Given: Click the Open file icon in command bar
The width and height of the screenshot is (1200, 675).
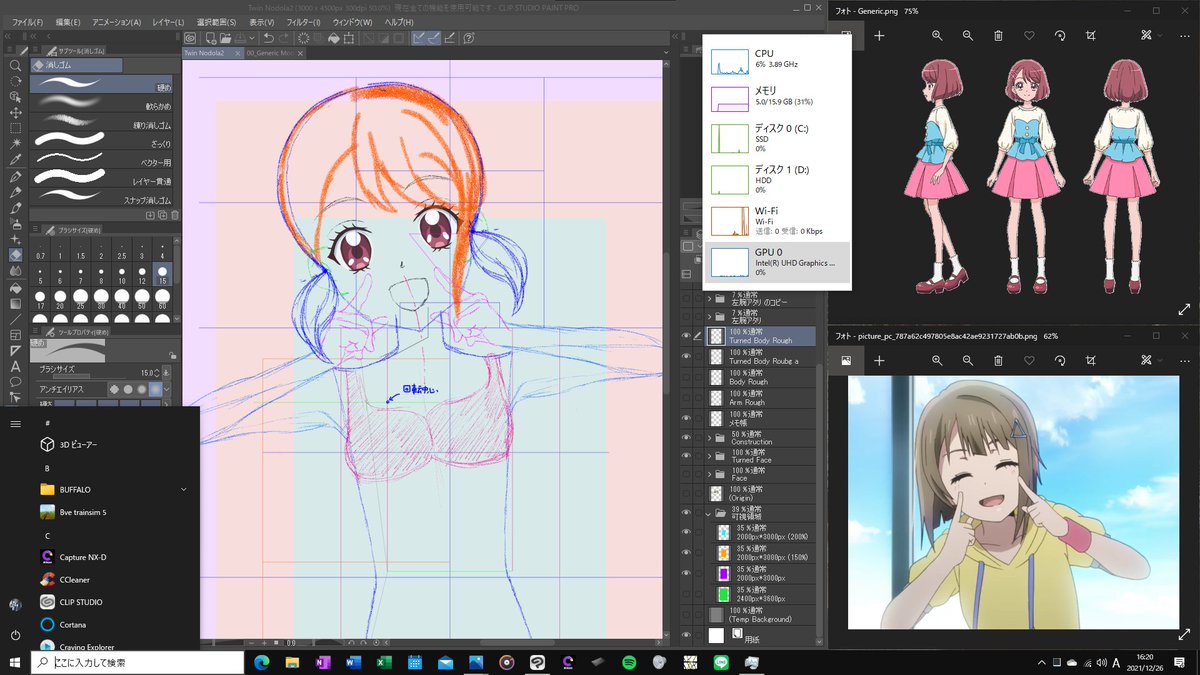Looking at the screenshot, I should tap(223, 38).
